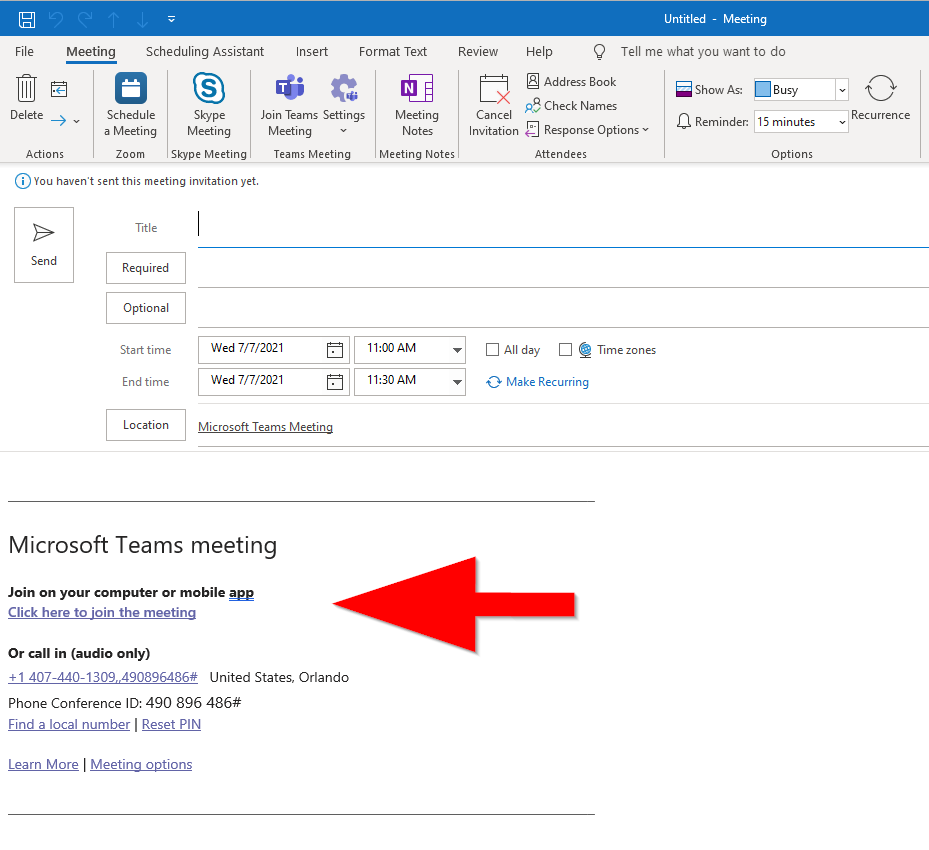
Task: Click the Undo arrow in quick access toolbar
Action: [56, 20]
